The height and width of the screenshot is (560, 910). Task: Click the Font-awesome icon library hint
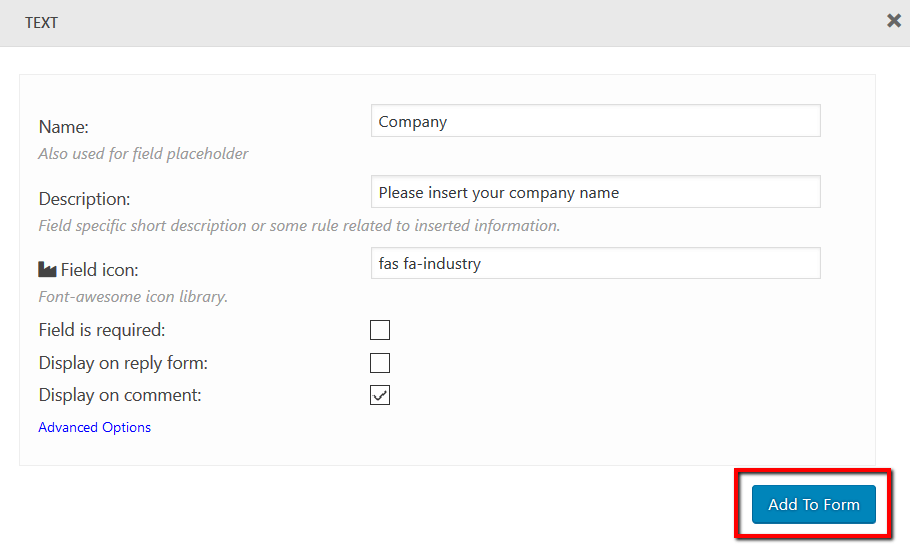(133, 297)
